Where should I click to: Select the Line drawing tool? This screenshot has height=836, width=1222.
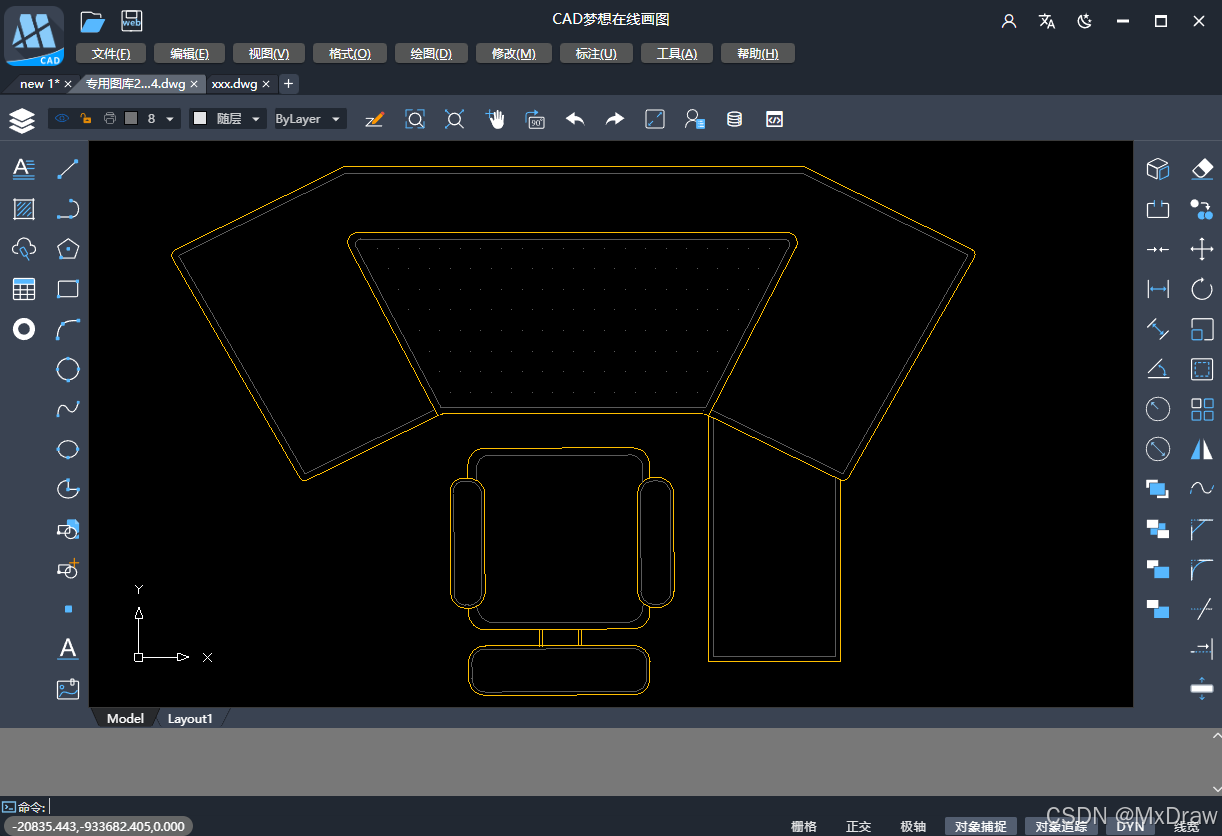(68, 169)
